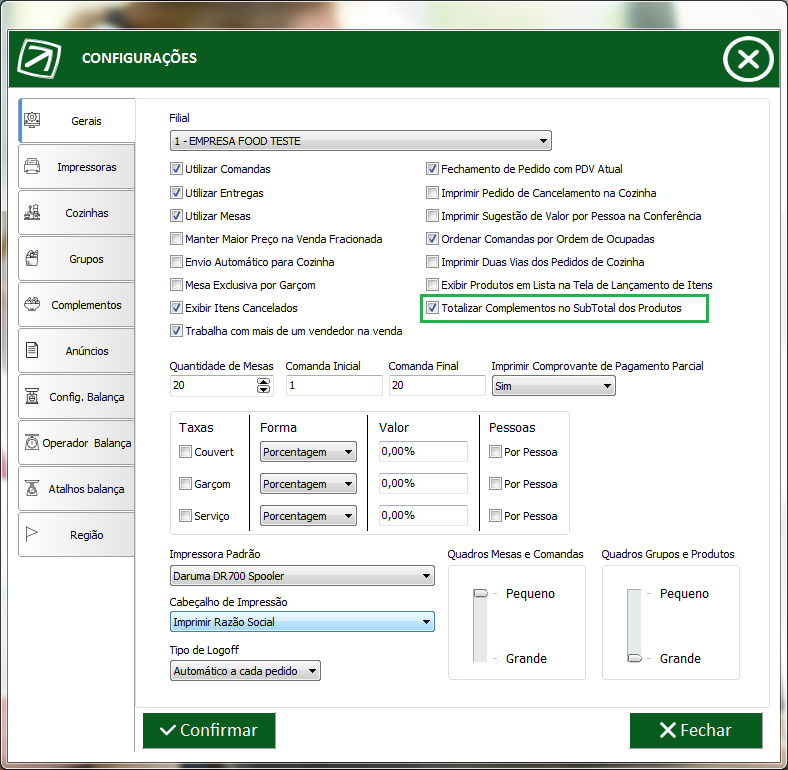
Task: Toggle Utilizar Comandas checkbox
Action: (x=176, y=169)
